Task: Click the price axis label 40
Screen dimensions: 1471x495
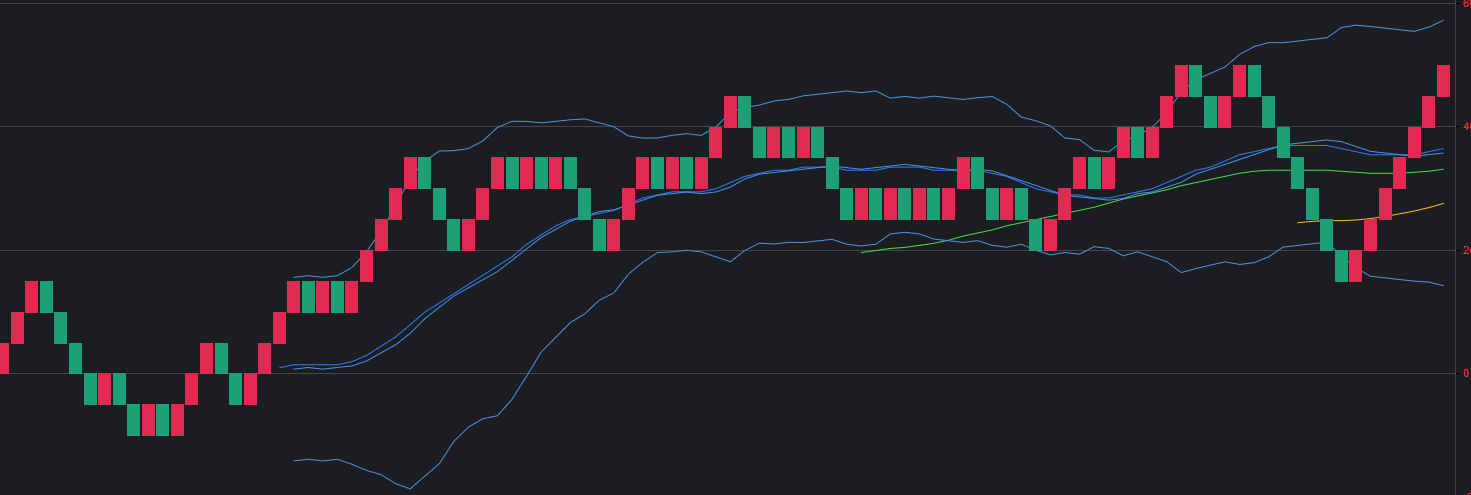Action: 1466,127
